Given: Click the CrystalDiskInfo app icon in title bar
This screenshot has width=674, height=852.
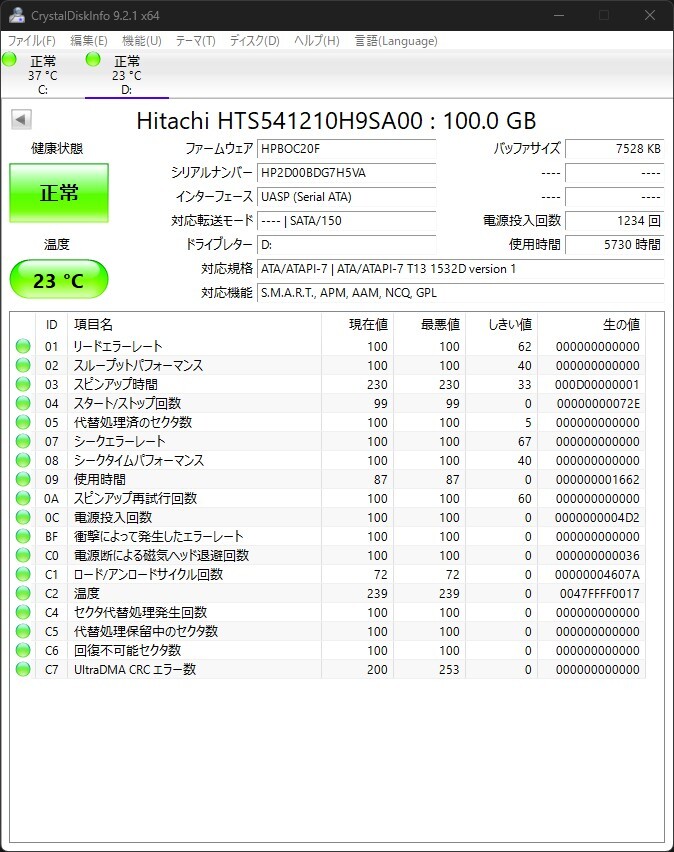Looking at the screenshot, I should [16, 15].
